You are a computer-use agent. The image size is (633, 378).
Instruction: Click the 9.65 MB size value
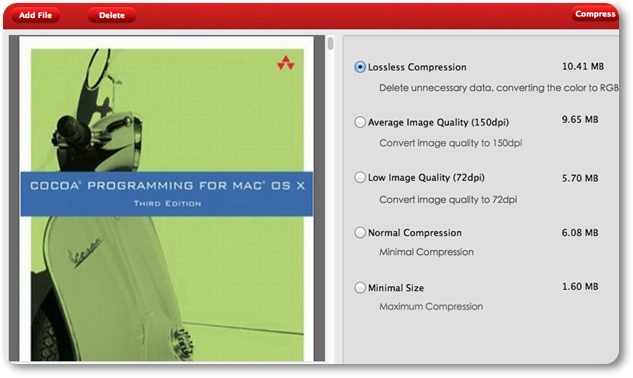pyautogui.click(x=580, y=120)
